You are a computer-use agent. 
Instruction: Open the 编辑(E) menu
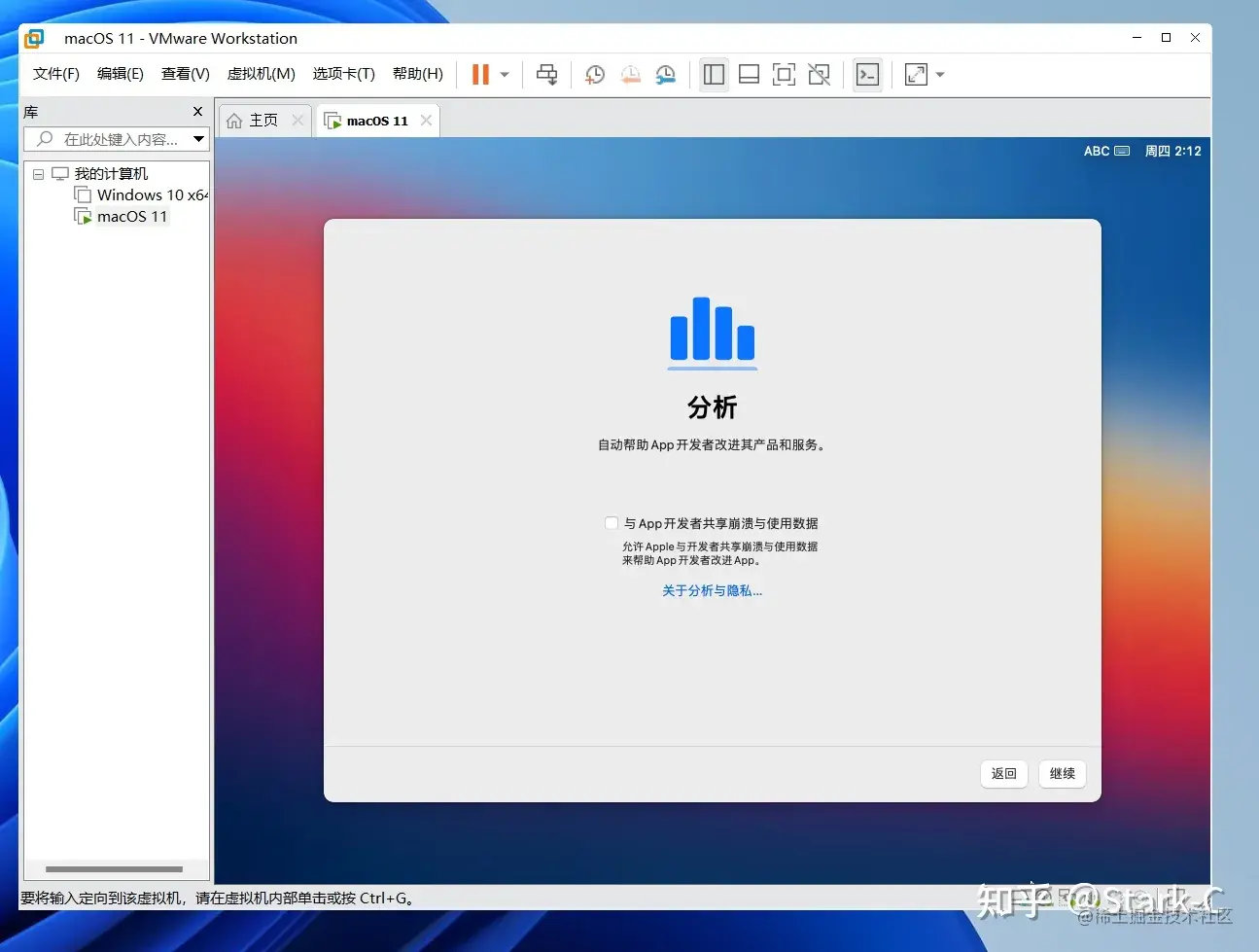pos(121,74)
